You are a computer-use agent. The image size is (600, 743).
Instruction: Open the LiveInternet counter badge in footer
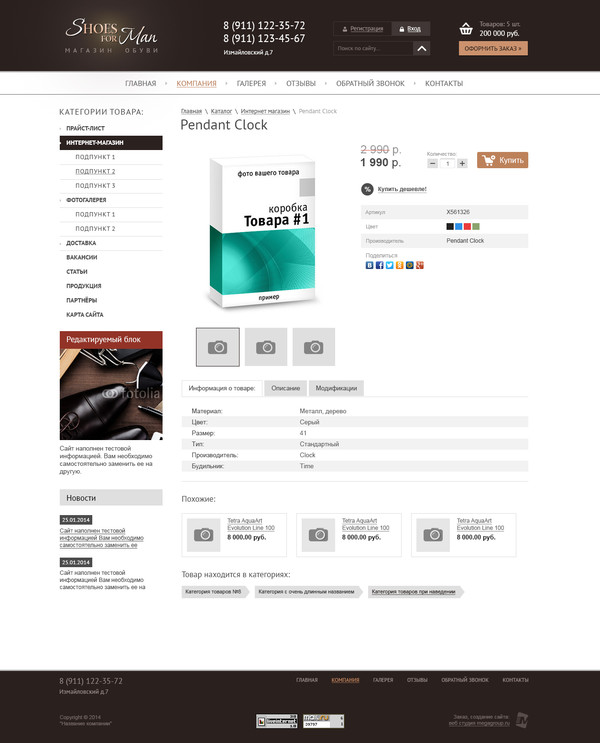277,721
